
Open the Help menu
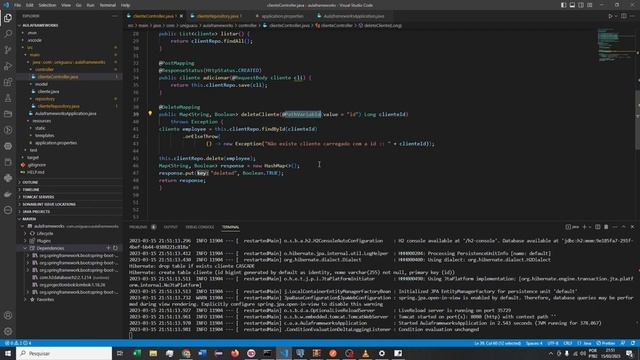[125, 5]
